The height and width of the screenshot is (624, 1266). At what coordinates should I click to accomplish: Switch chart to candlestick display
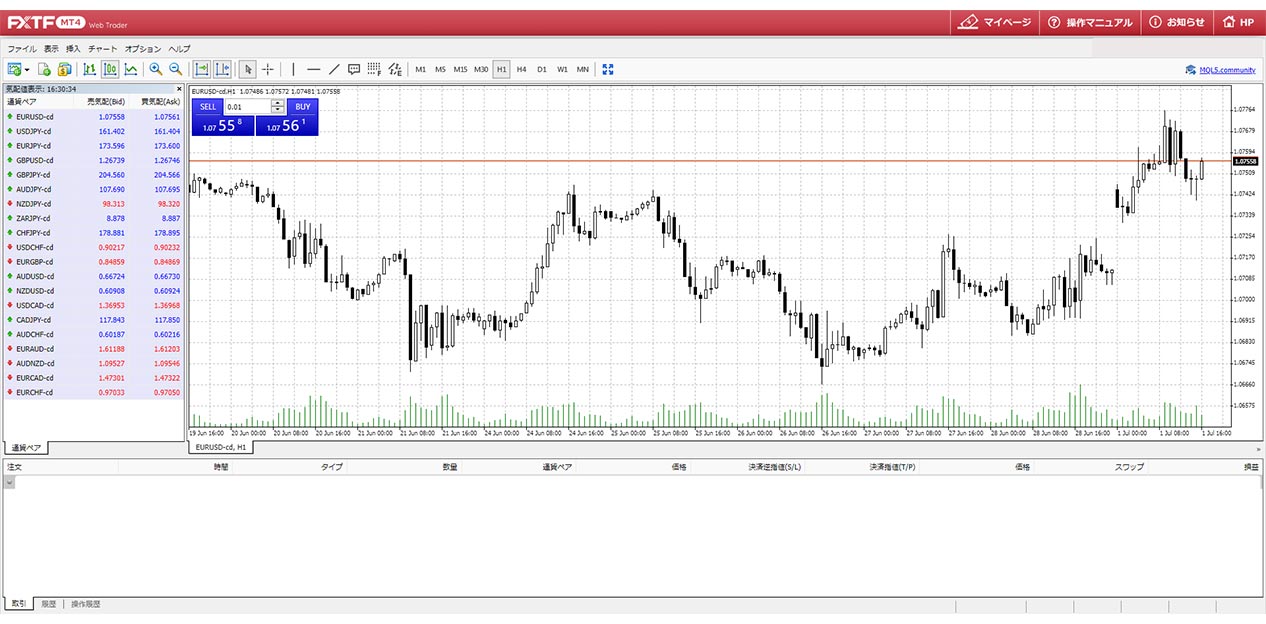click(110, 69)
